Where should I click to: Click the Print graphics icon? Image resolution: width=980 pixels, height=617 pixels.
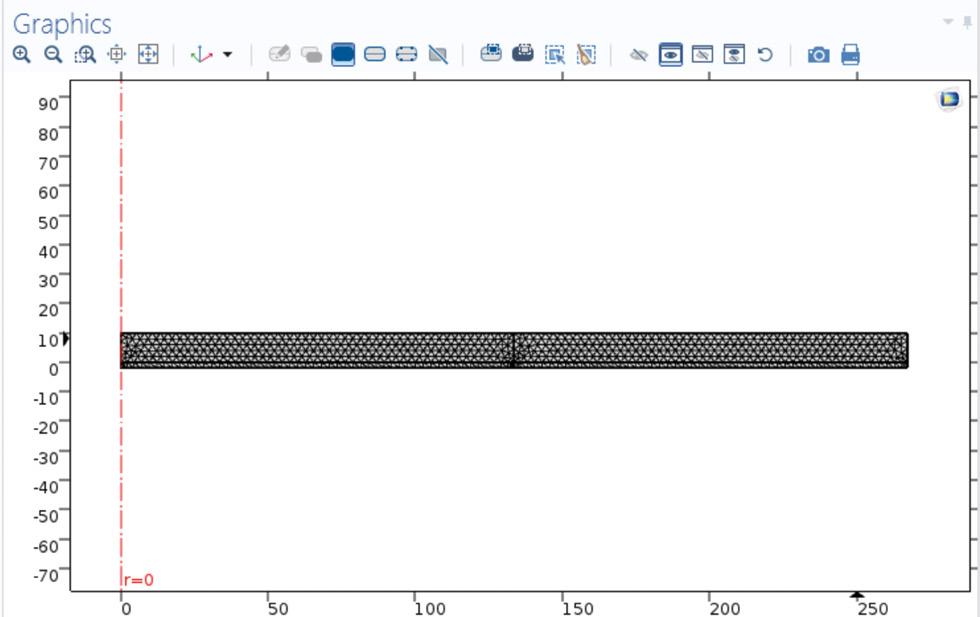851,54
